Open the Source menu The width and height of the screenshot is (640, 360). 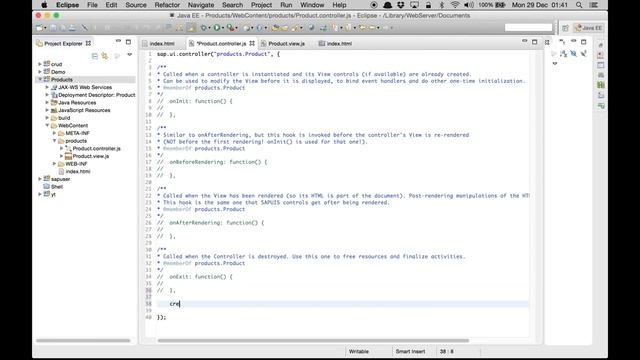[x=136, y=5]
